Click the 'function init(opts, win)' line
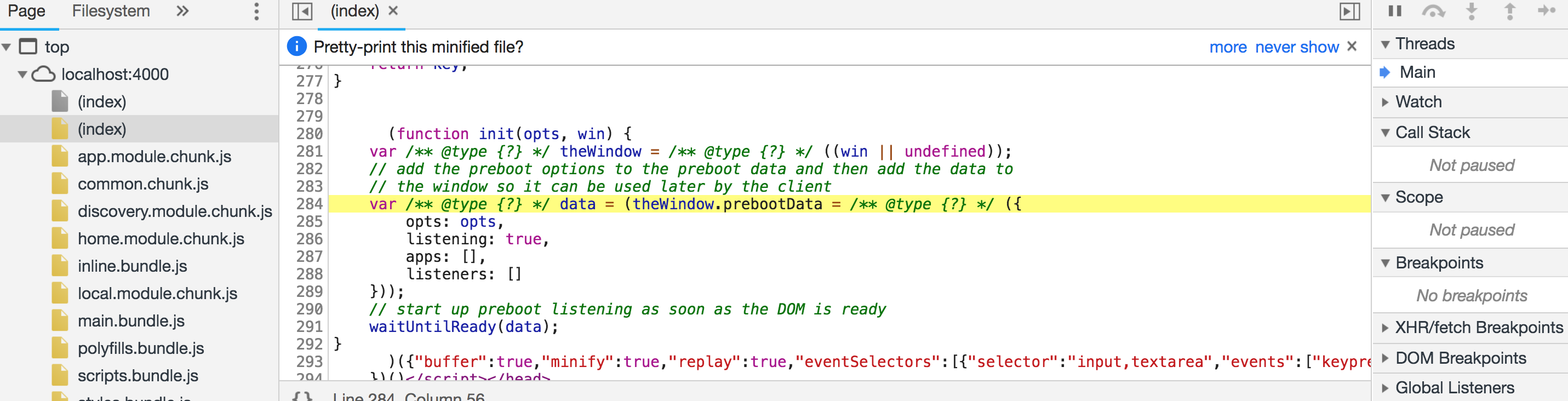Viewport: 1568px width, 401px height. (510, 134)
